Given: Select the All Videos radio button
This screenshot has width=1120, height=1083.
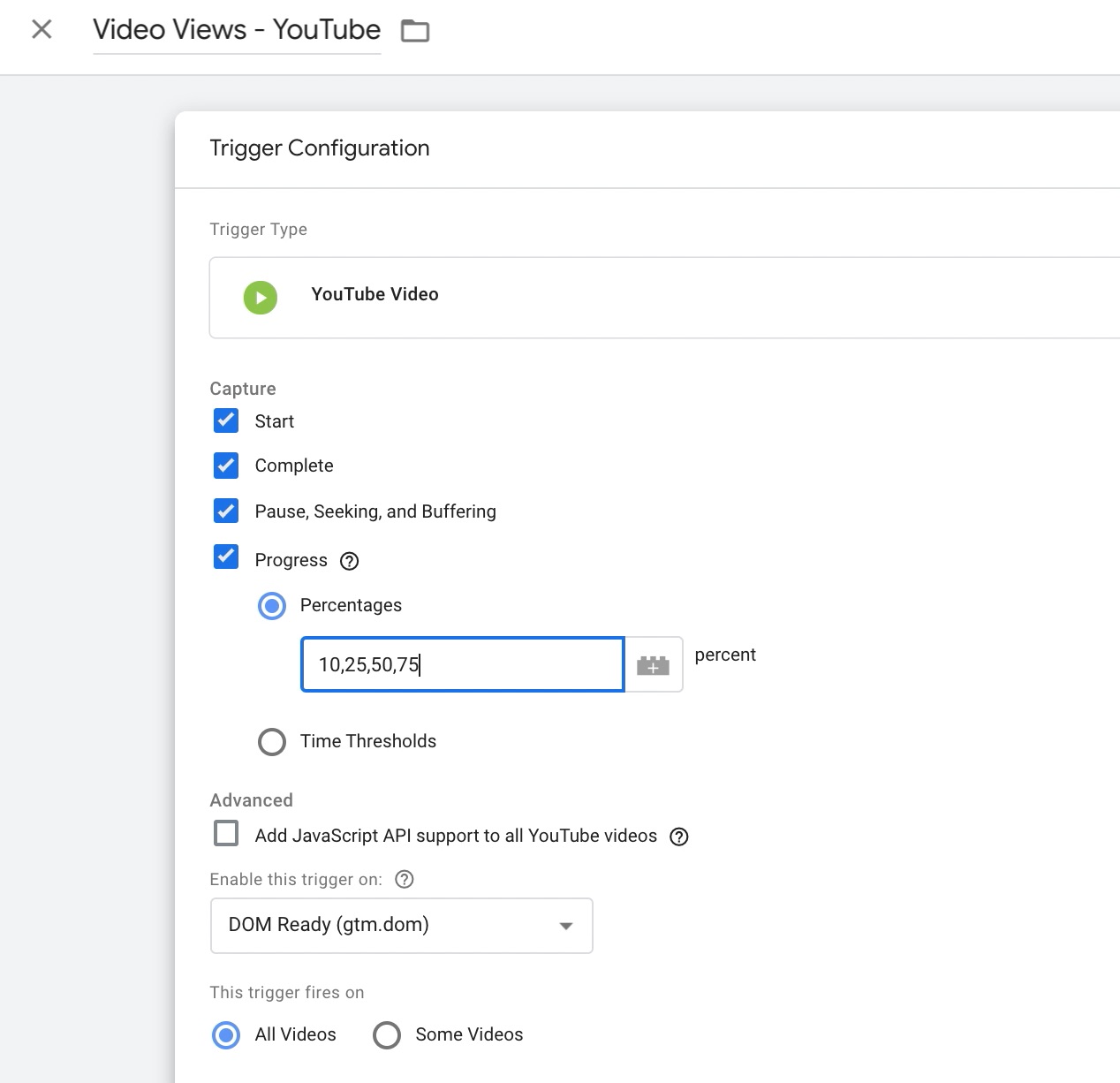Looking at the screenshot, I should click(x=226, y=1035).
